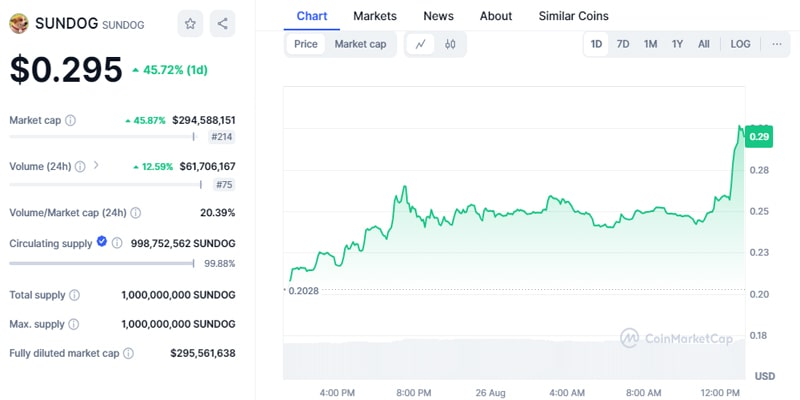Toggle the chart to Price view
Image resolution: width=800 pixels, height=400 pixels.
pyautogui.click(x=306, y=44)
